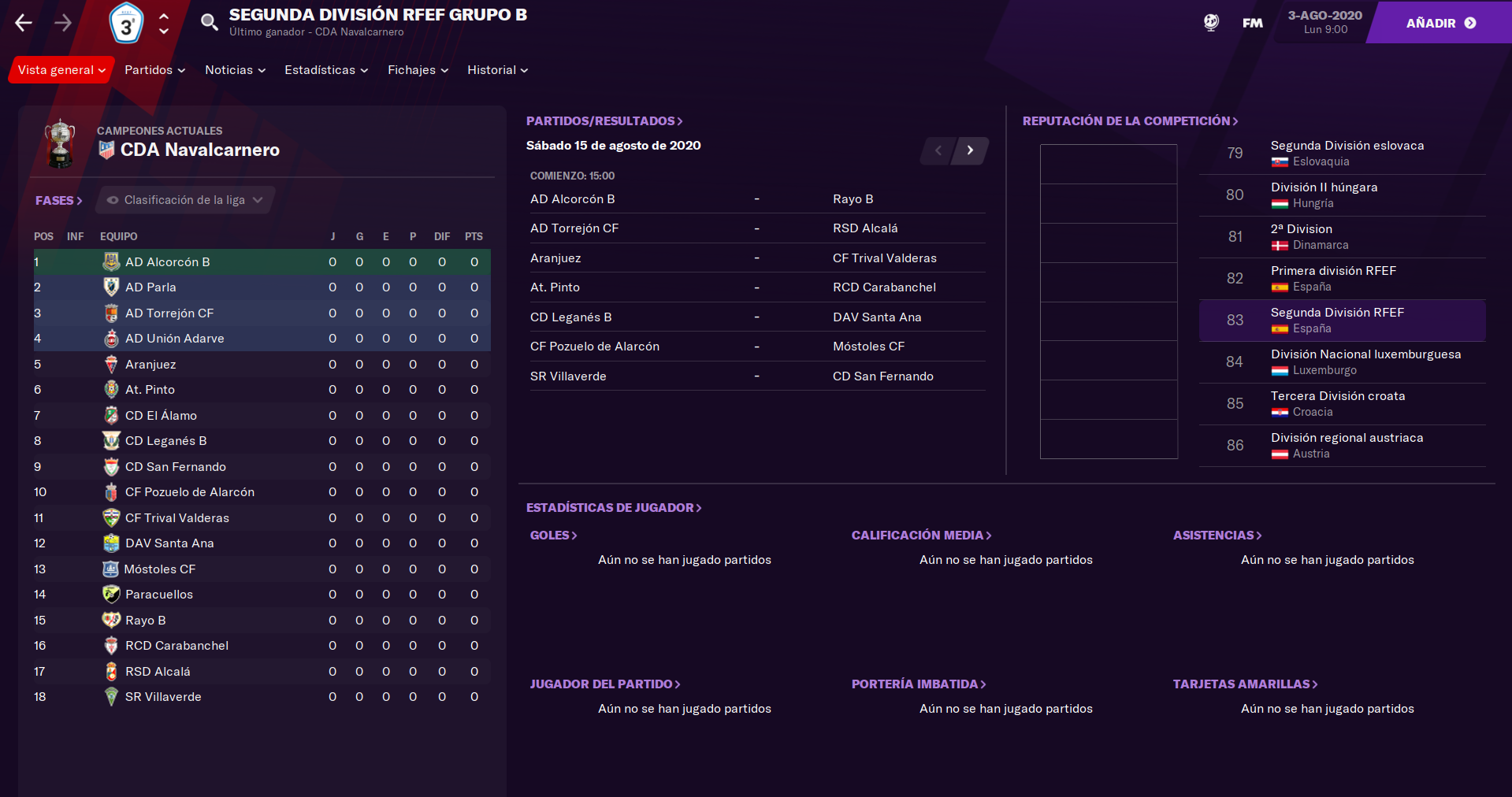Screen dimensions: 1512x797
Task: Click SR Villaverde crest in table
Action: click(111, 697)
